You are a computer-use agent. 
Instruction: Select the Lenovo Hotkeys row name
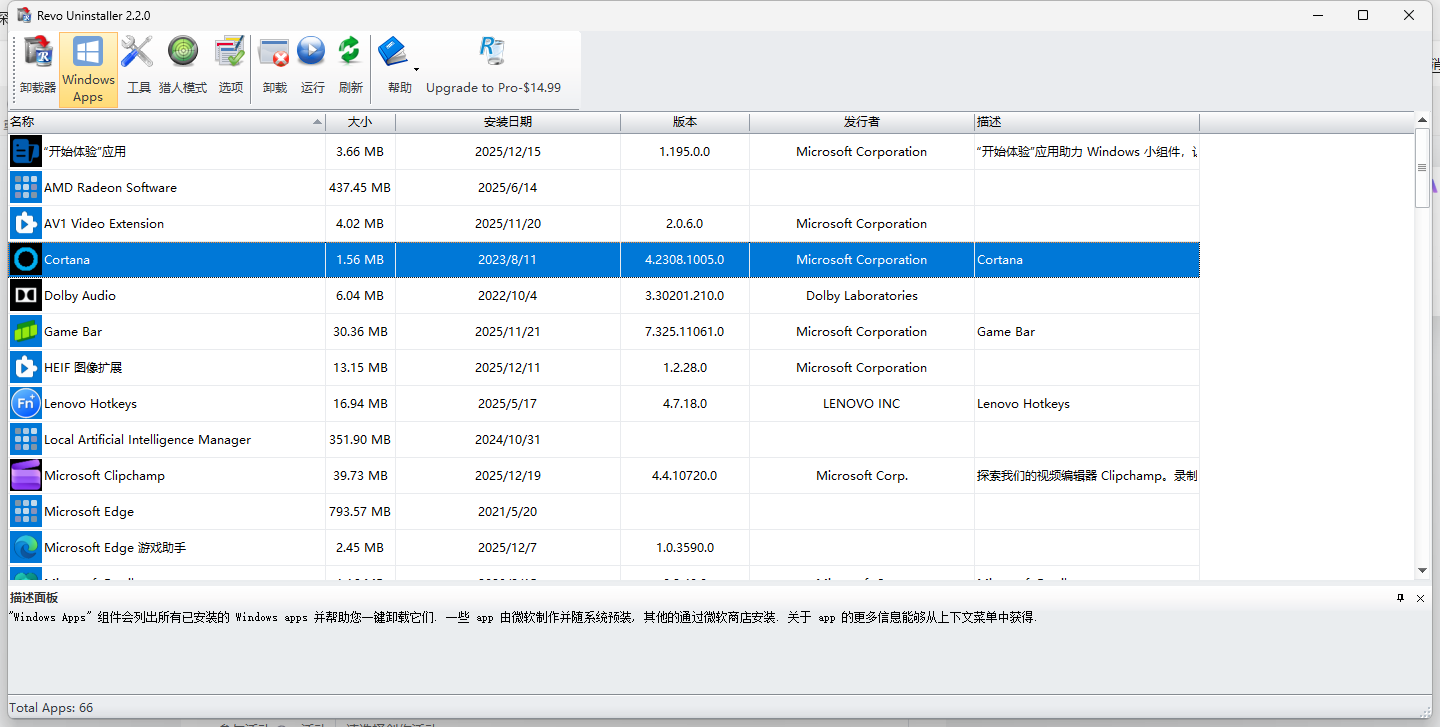tap(90, 404)
